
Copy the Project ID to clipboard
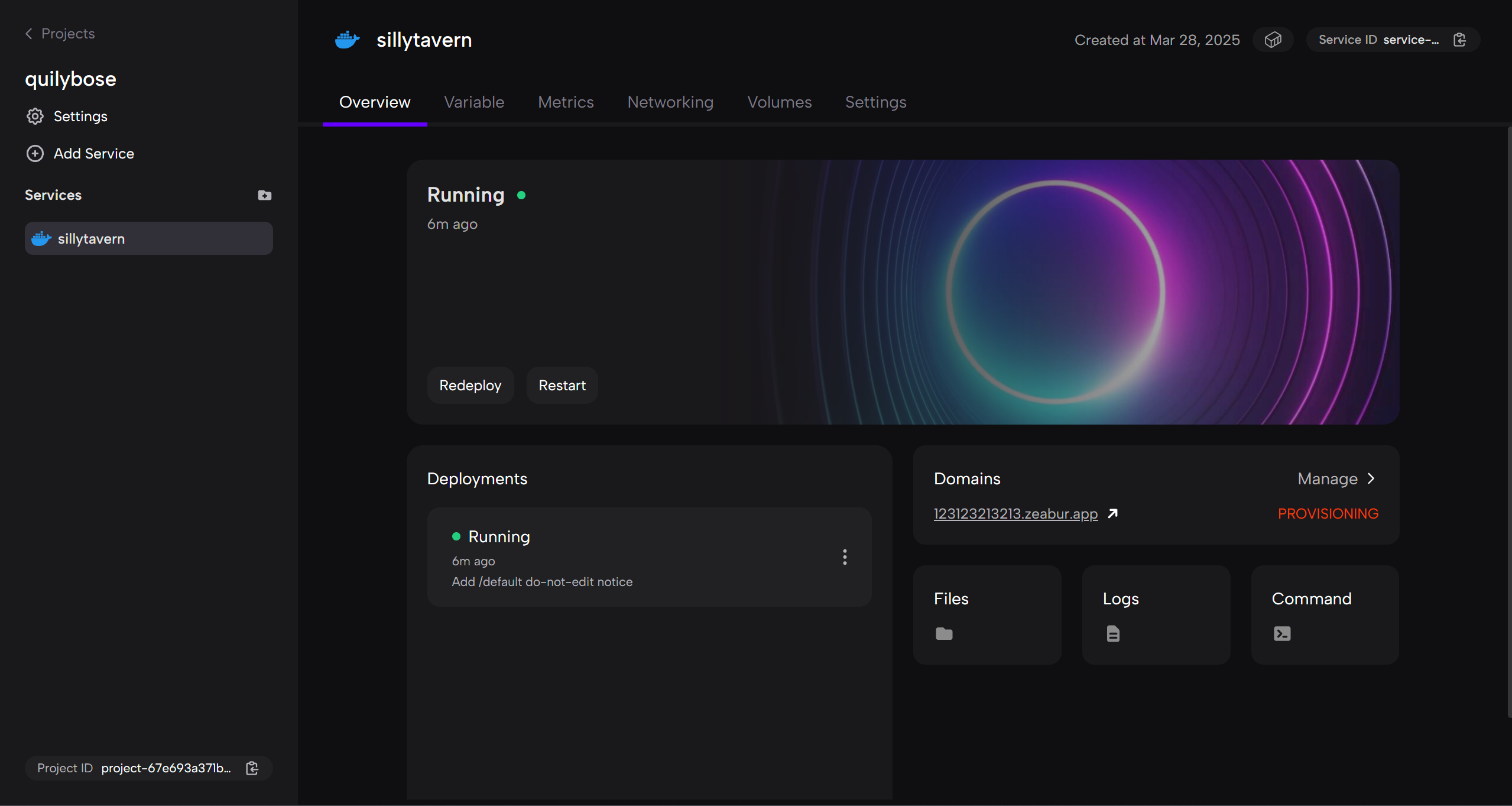(252, 768)
